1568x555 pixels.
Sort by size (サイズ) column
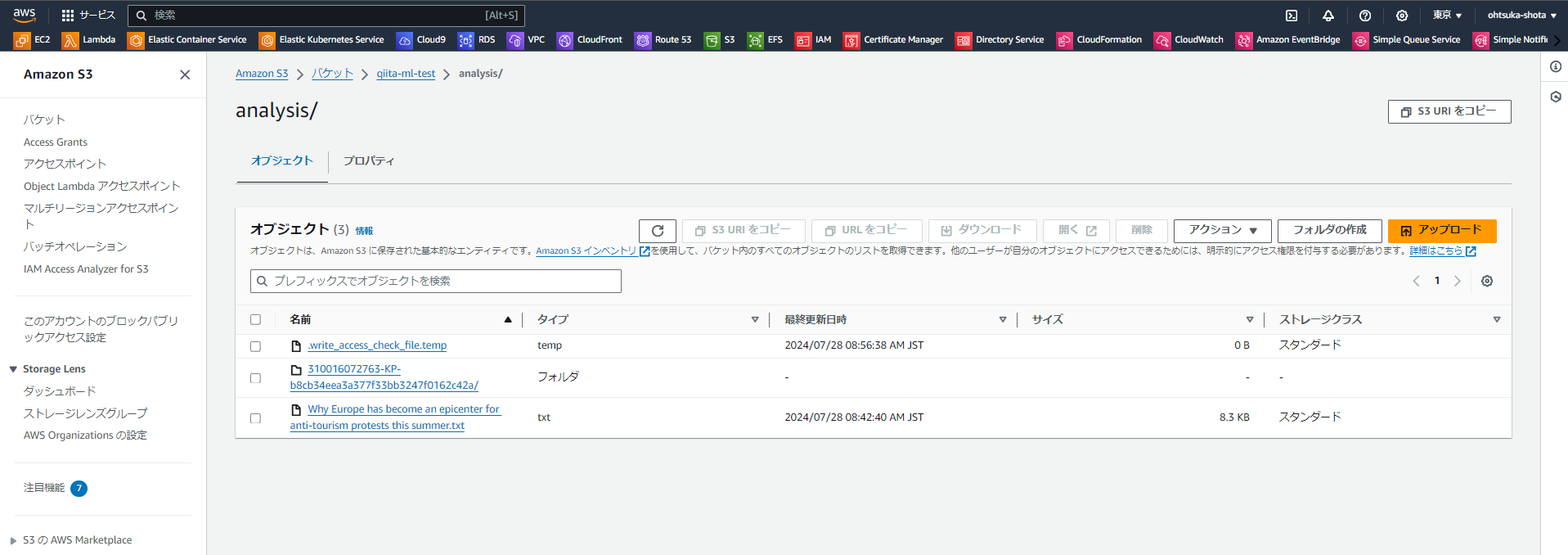click(x=1250, y=320)
